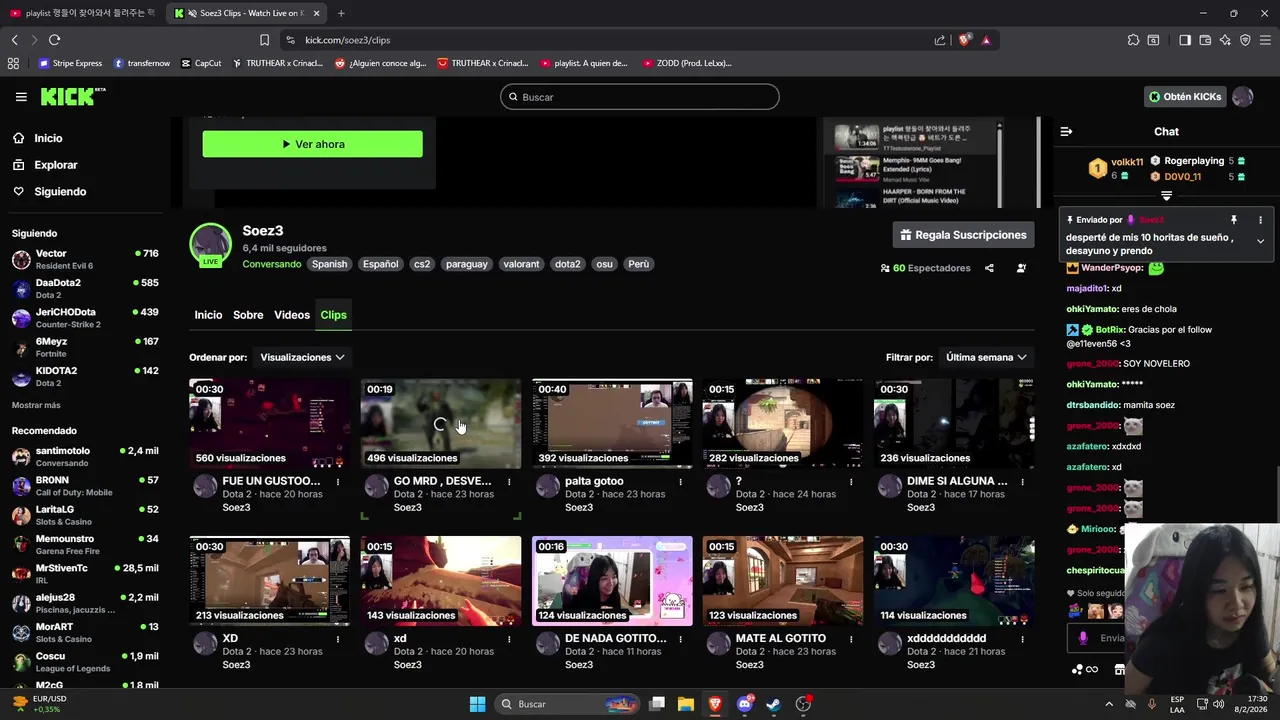The image size is (1280, 720).
Task: Open Ordenar por Visualizaciones dropdown
Action: pos(302,357)
